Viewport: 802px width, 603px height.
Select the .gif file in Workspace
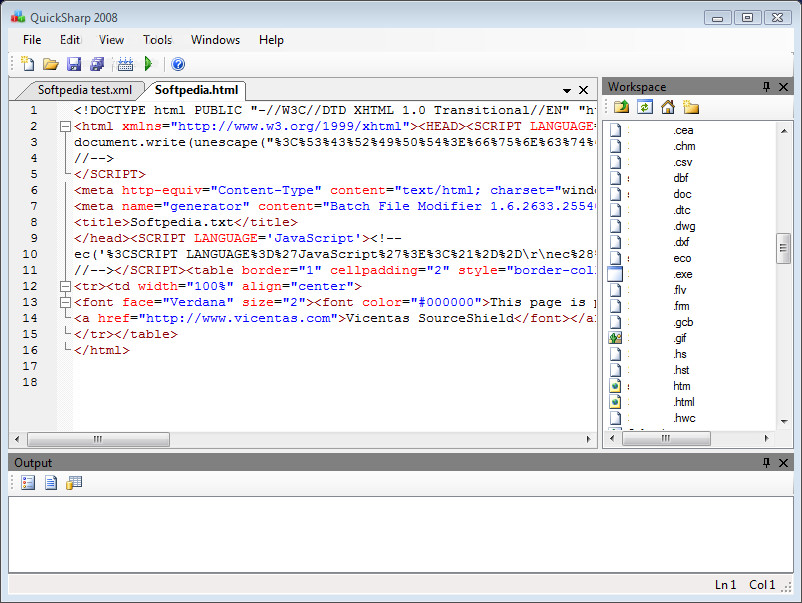coord(680,338)
